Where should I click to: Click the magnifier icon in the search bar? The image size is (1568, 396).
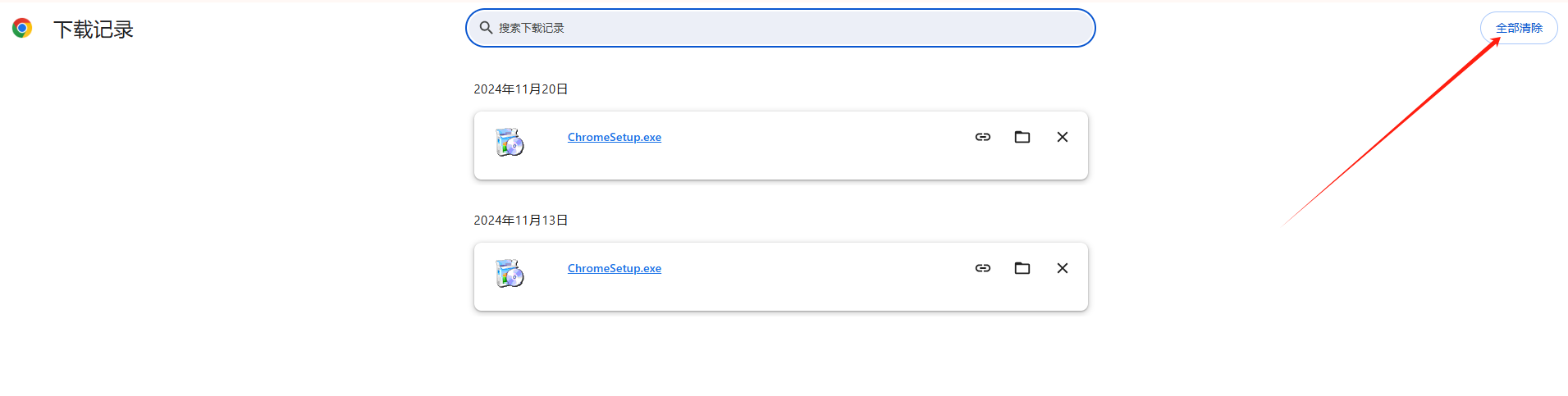point(486,28)
